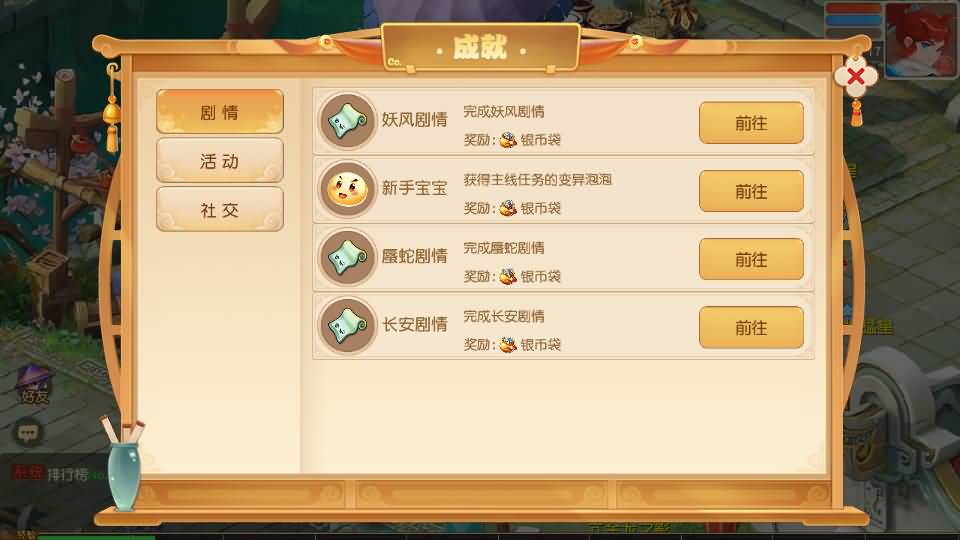The width and height of the screenshot is (960, 540).
Task: Open the 排行榜 ranking label
Action: (x=67, y=474)
